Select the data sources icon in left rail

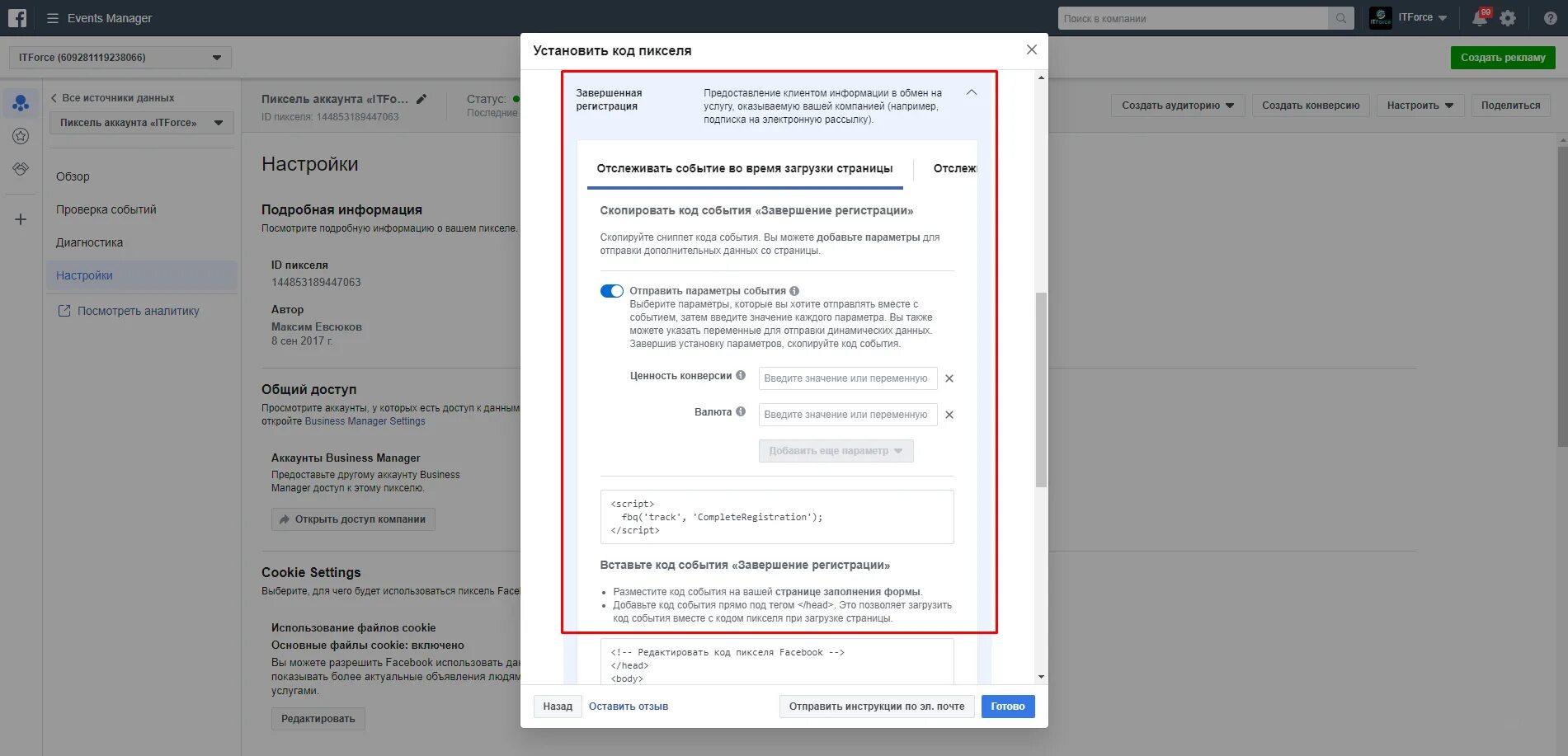(x=21, y=103)
